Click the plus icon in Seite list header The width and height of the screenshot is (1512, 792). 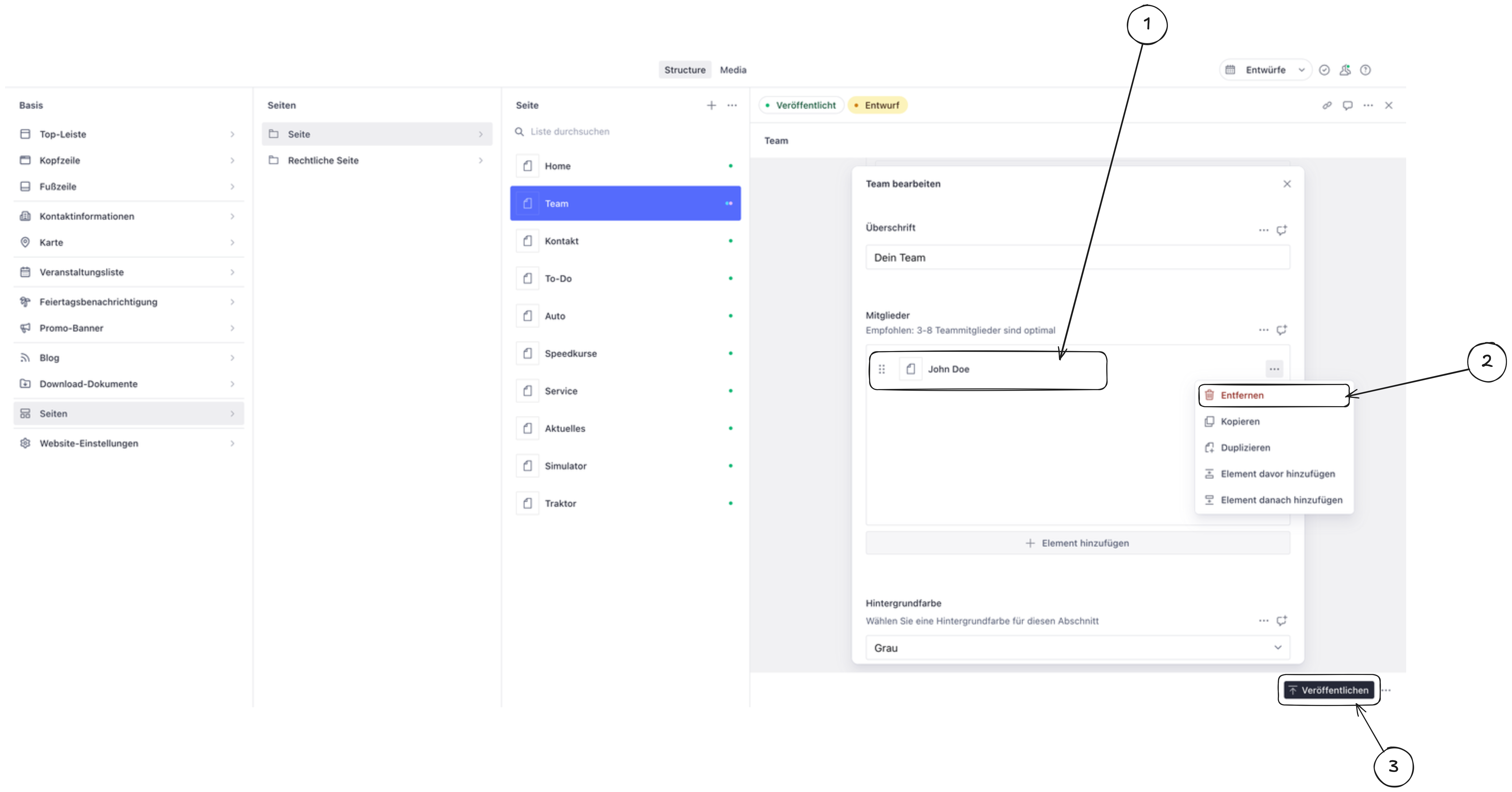click(x=711, y=105)
